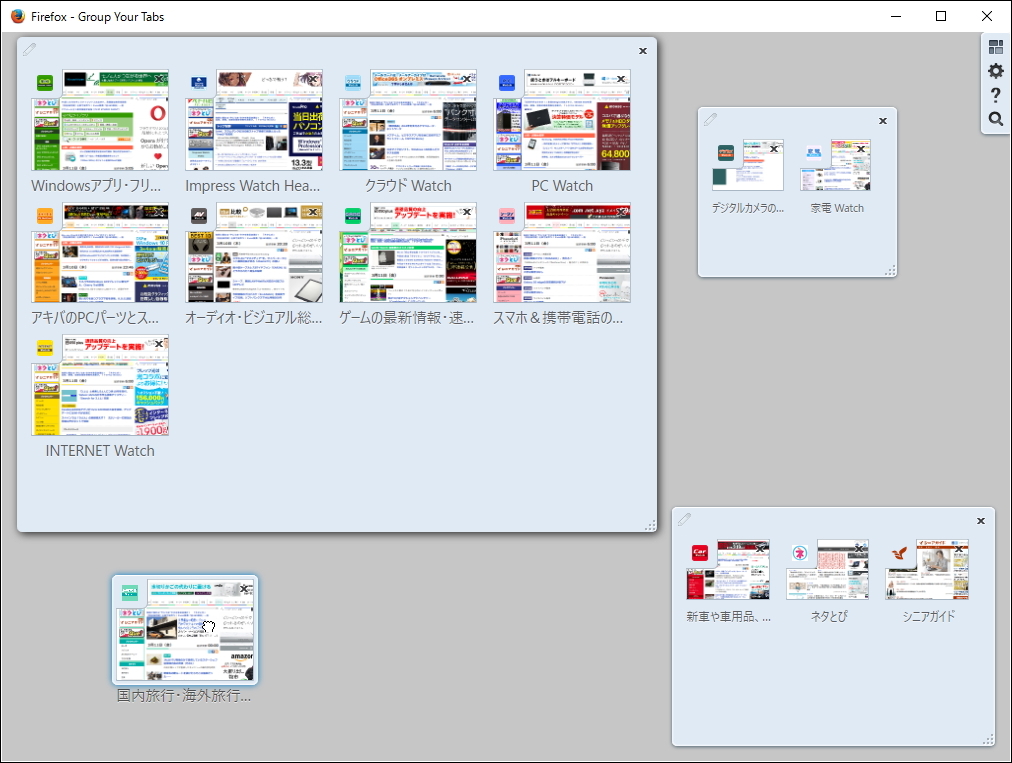1012x763 pixels.
Task: Click the pencil icon of the large group
Action: tap(29, 49)
